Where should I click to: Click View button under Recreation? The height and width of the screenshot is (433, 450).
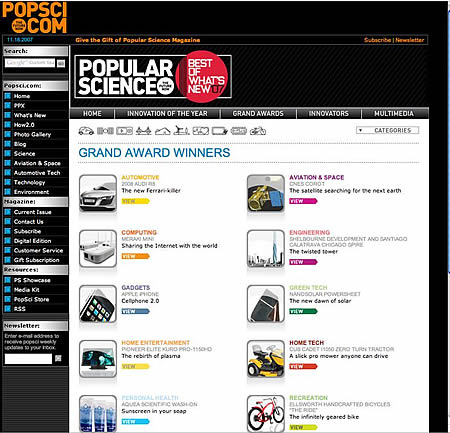click(303, 428)
